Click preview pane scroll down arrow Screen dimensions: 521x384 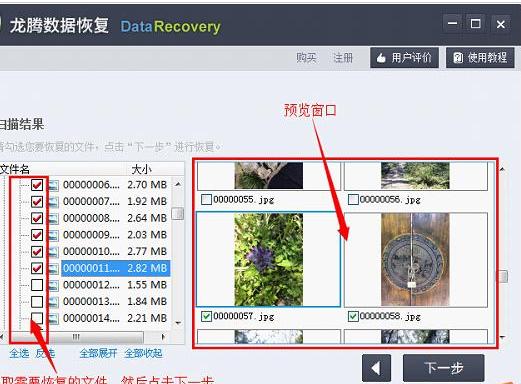(503, 337)
